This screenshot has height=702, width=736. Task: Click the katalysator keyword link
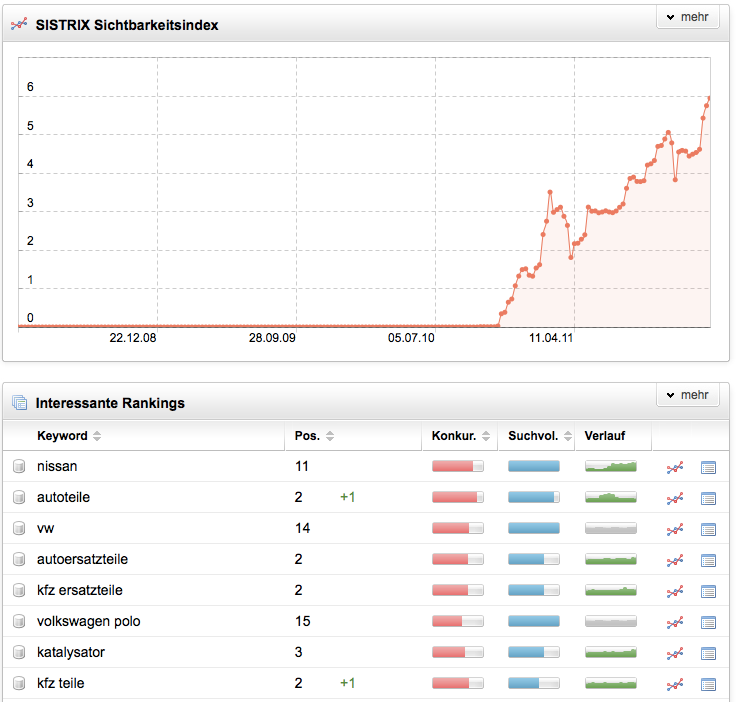point(70,652)
